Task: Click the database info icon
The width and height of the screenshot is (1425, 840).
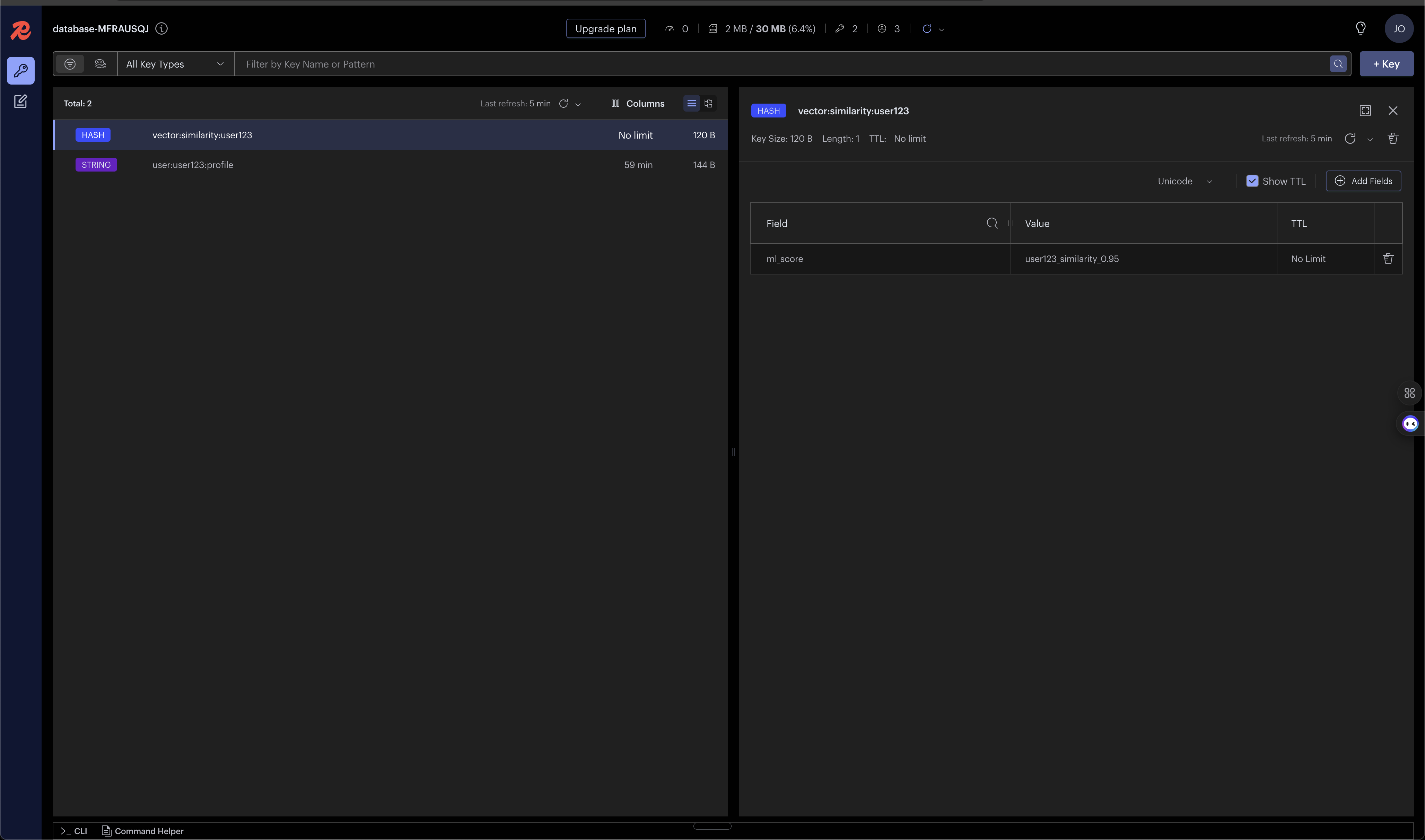Action: point(161,28)
